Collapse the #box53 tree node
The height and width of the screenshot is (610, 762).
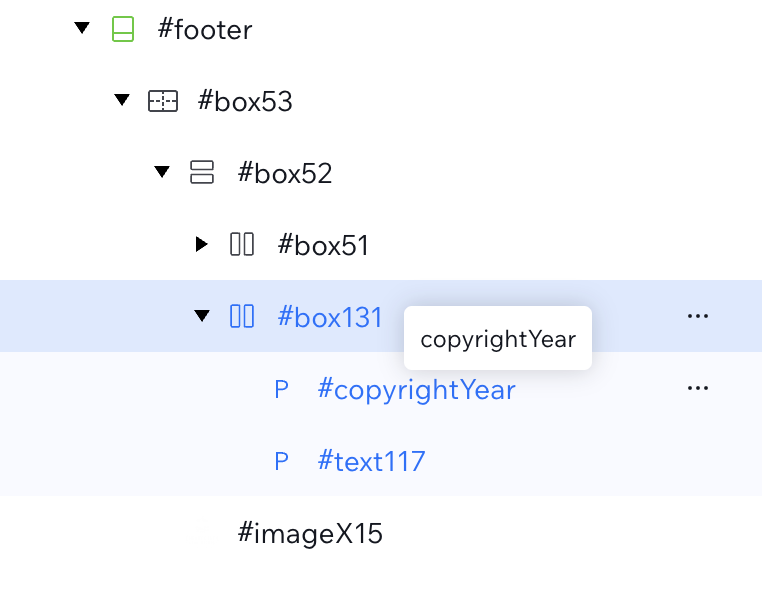pos(122,100)
